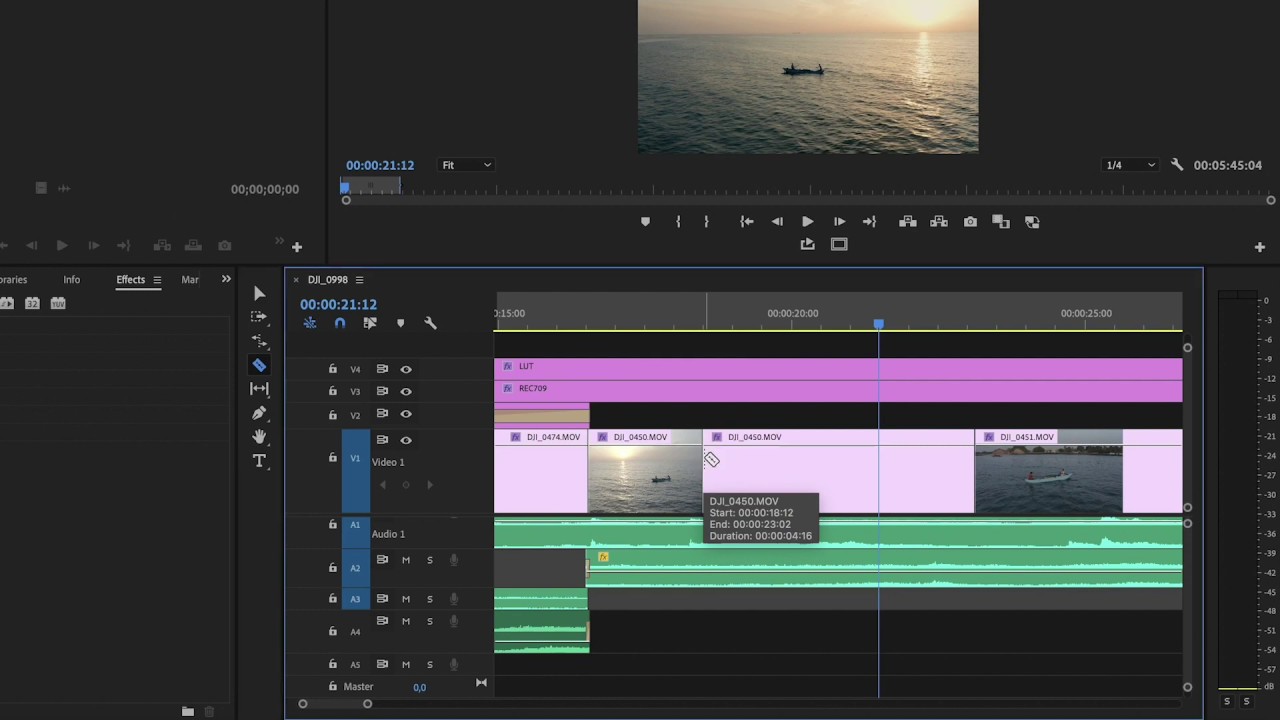
Task: Switch to the Effects tab
Action: (130, 279)
